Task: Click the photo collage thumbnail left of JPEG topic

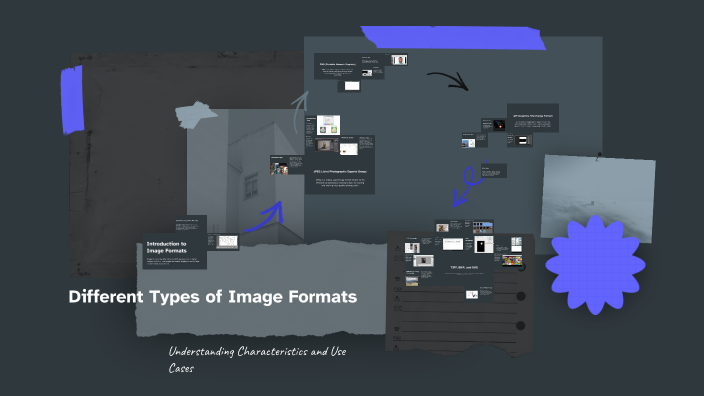Action: click(x=279, y=169)
